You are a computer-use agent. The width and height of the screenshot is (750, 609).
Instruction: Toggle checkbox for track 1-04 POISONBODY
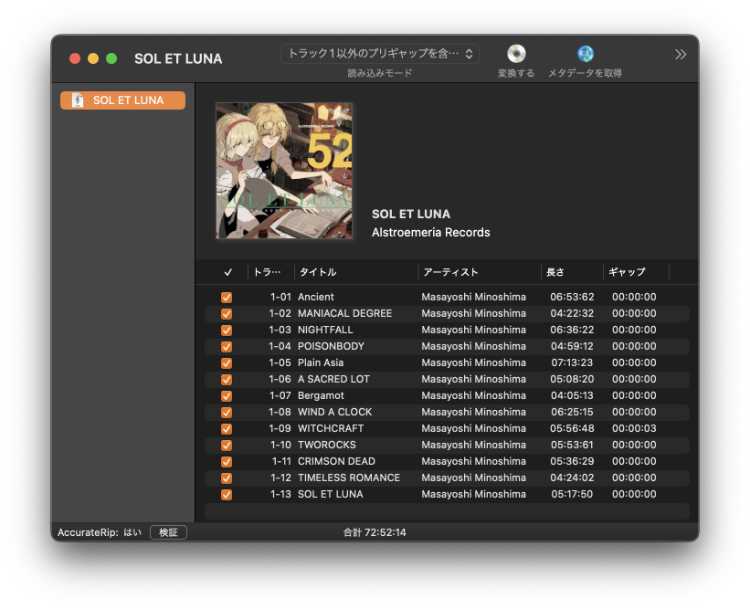(x=226, y=347)
